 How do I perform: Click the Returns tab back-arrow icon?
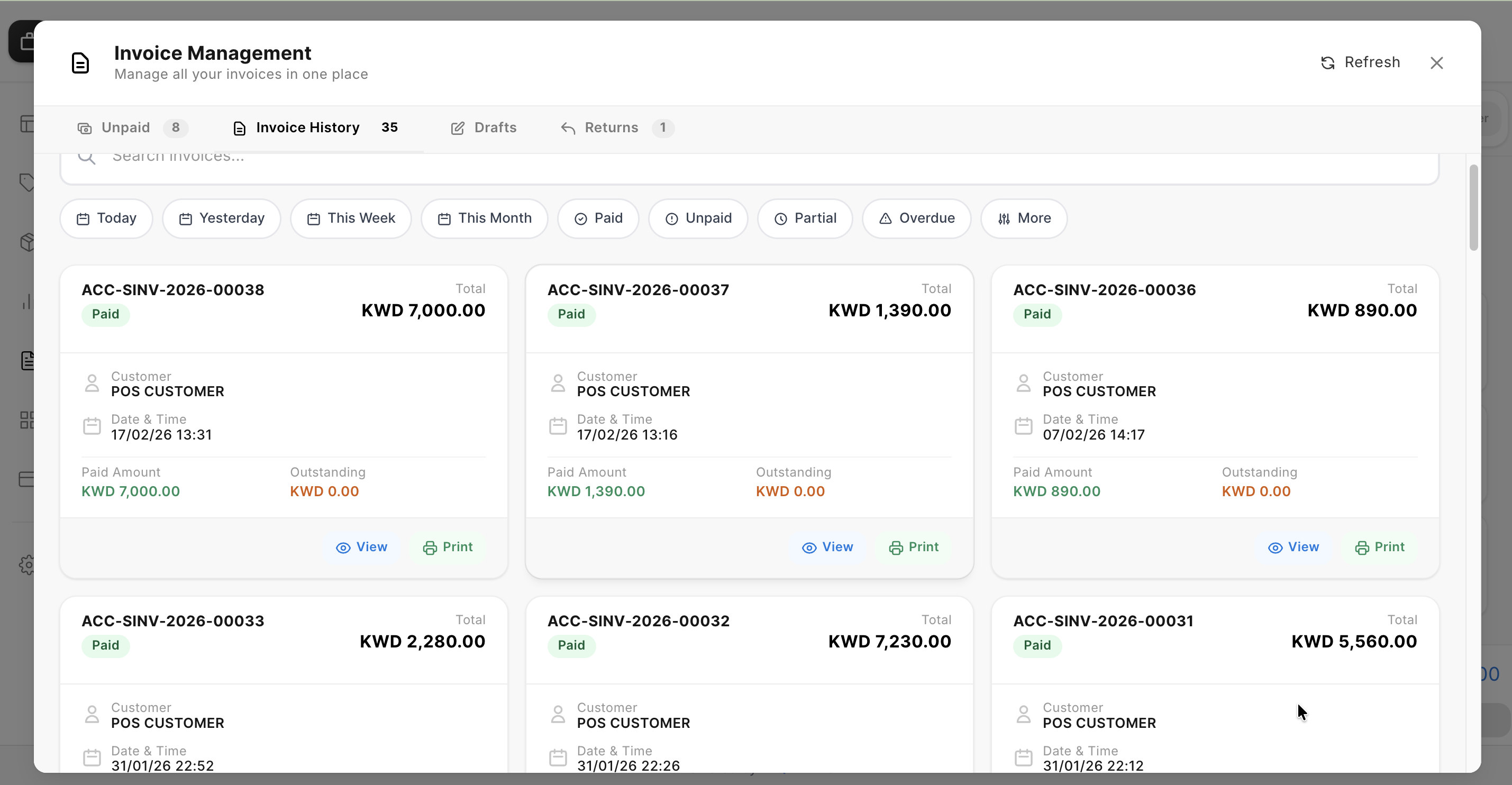coord(568,128)
